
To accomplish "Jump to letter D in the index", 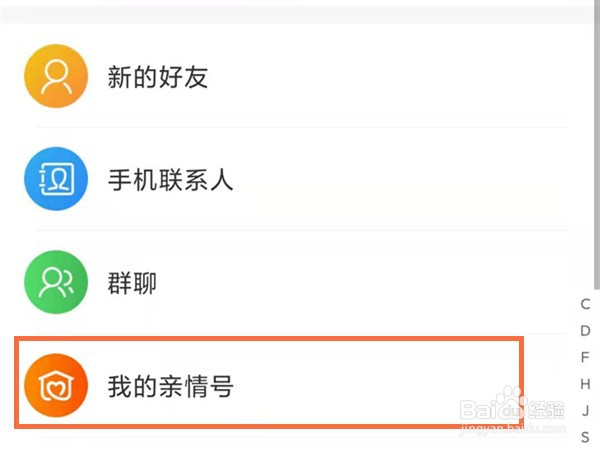I will 586,330.
